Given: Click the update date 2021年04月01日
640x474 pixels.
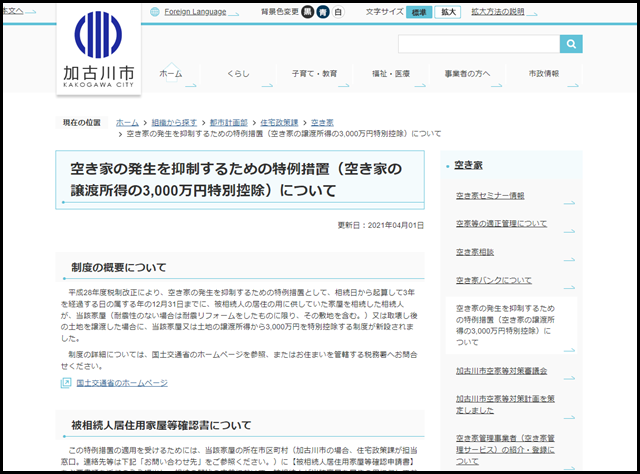Looking at the screenshot, I should tap(396, 225).
